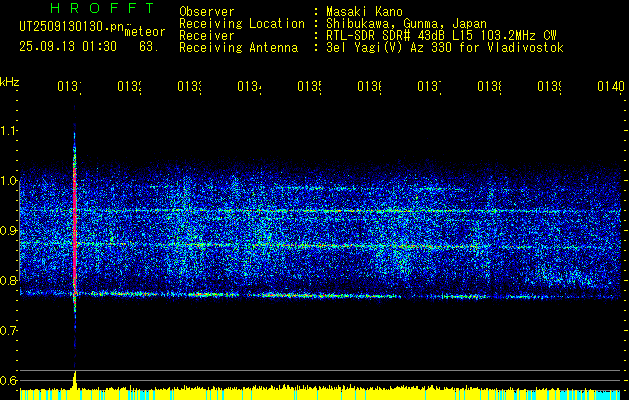629x400 pixels.
Task: Click the 63. count value
Action: tap(149, 47)
